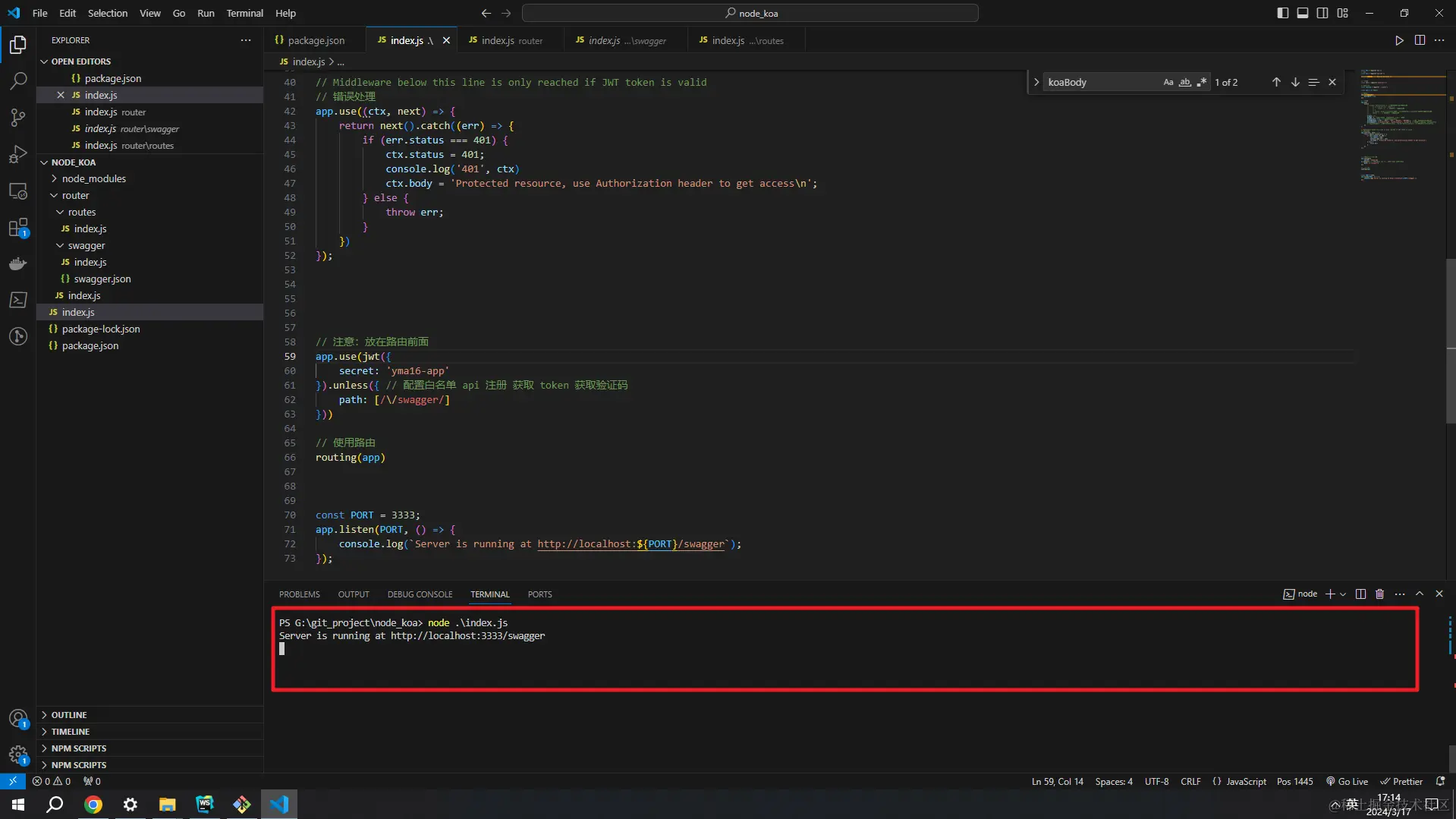Click the code minimap overview
Viewport: 1456px width, 819px height.
(1401, 125)
